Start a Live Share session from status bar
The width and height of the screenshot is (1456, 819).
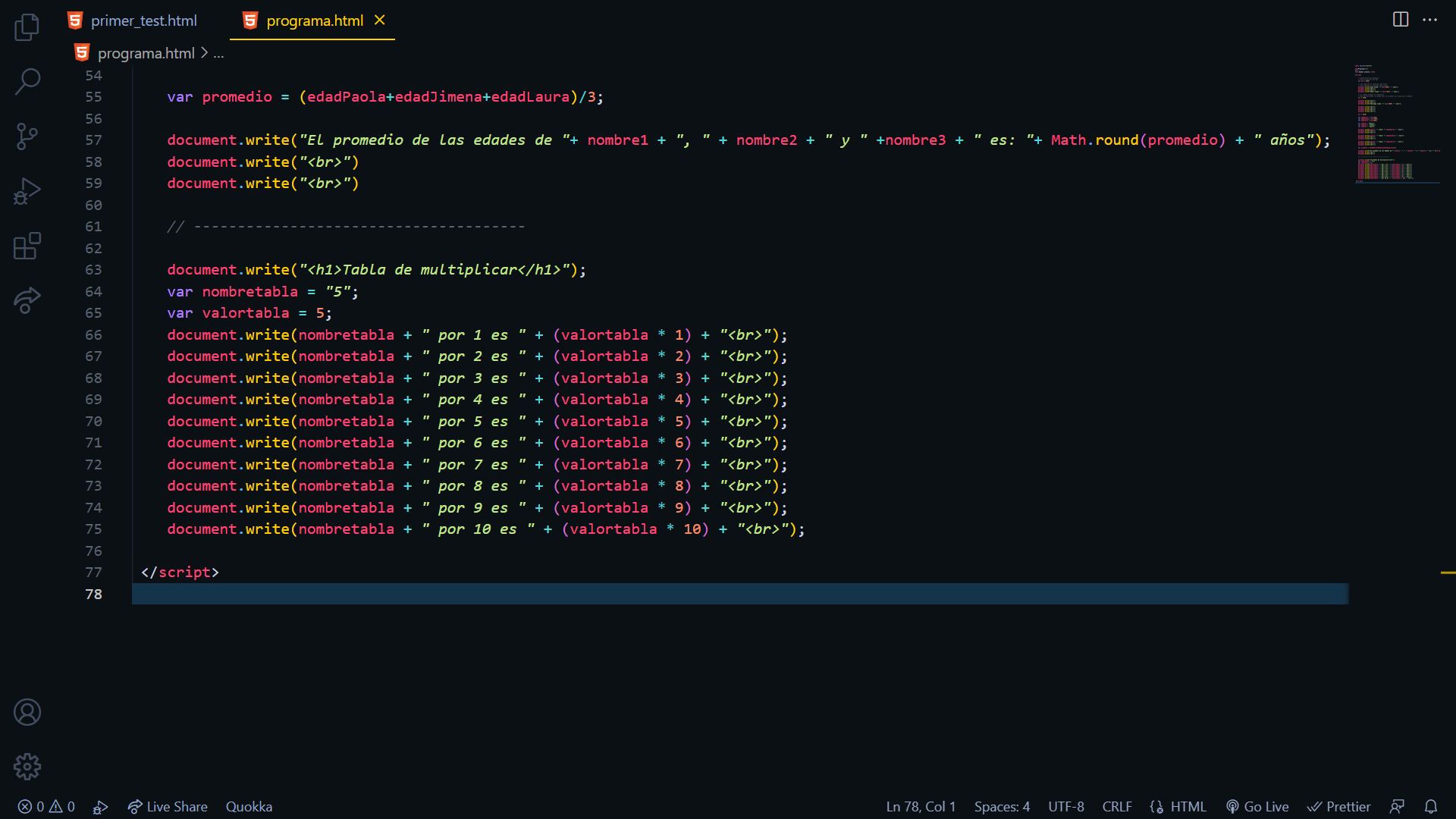(168, 807)
